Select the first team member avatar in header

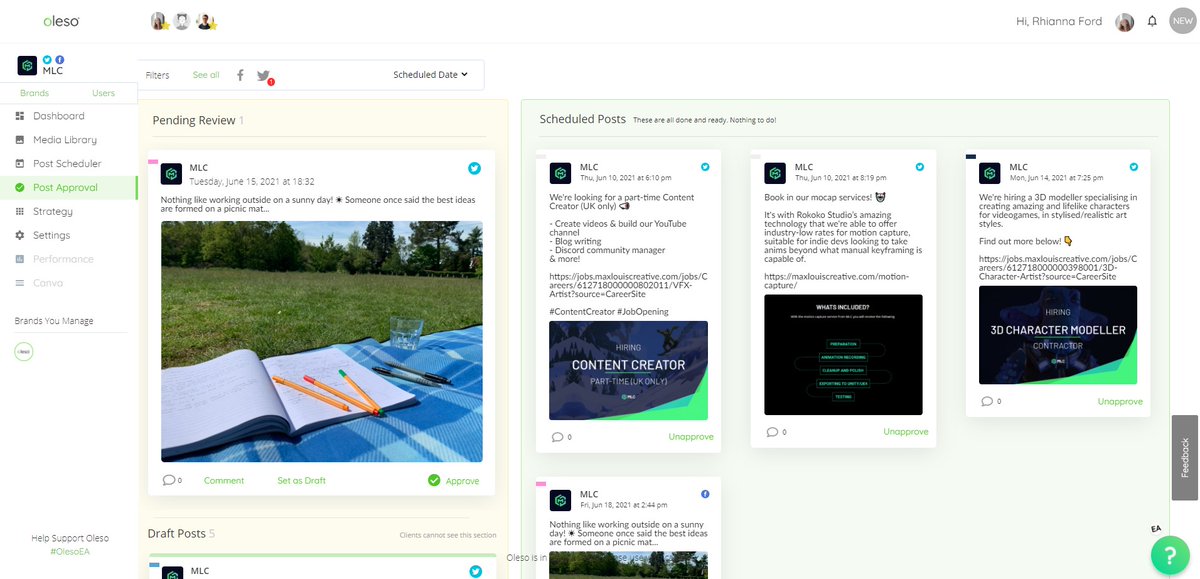159,21
